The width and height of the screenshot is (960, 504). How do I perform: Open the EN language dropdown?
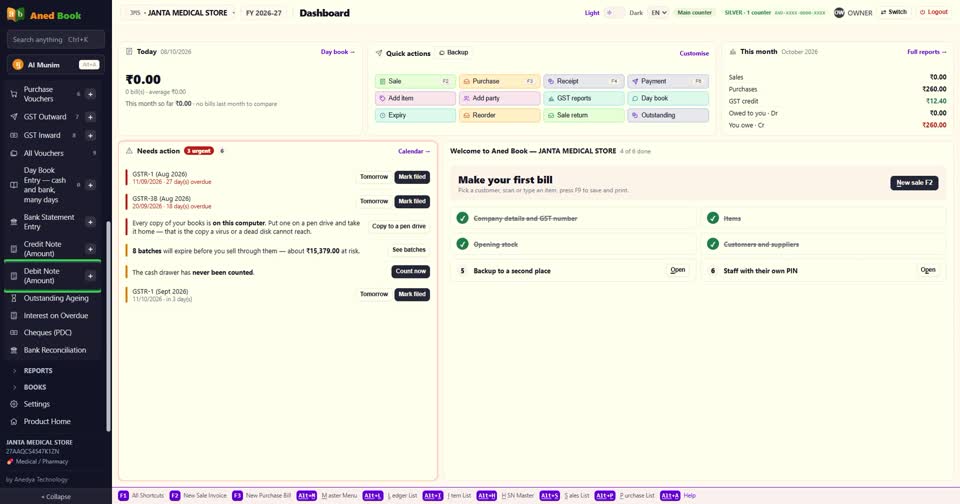coord(658,12)
